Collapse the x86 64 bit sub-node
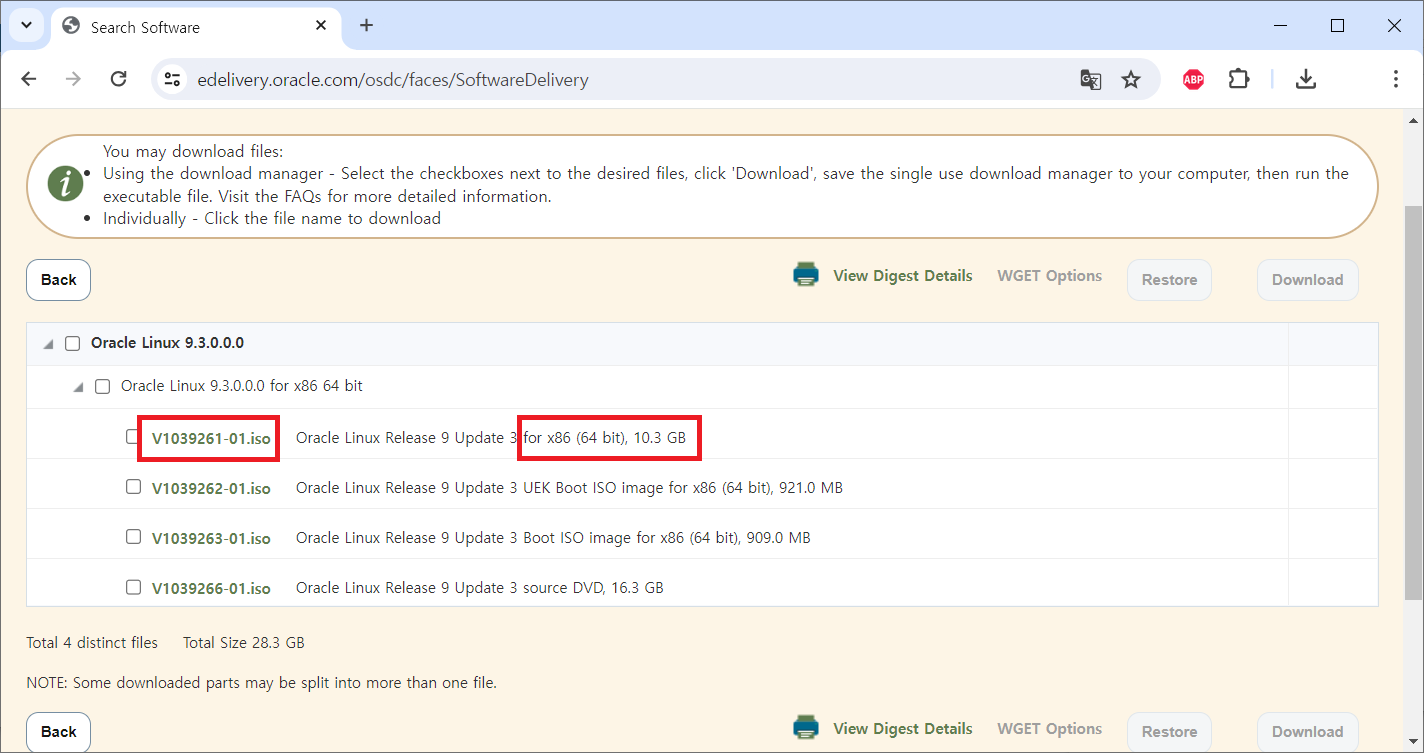The width and height of the screenshot is (1424, 753). [x=78, y=387]
